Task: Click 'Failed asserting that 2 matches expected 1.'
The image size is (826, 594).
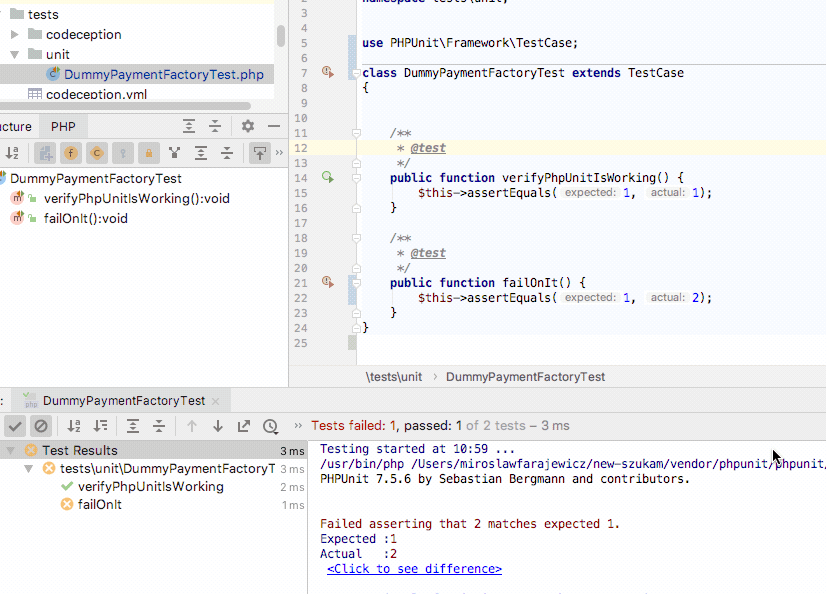Action: point(470,524)
